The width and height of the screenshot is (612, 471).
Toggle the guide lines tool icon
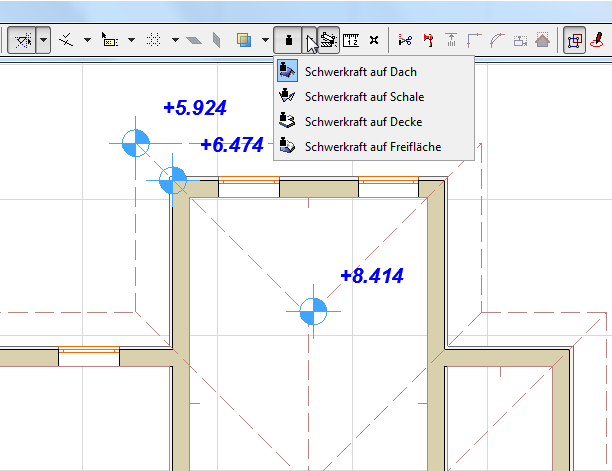(x=22, y=40)
